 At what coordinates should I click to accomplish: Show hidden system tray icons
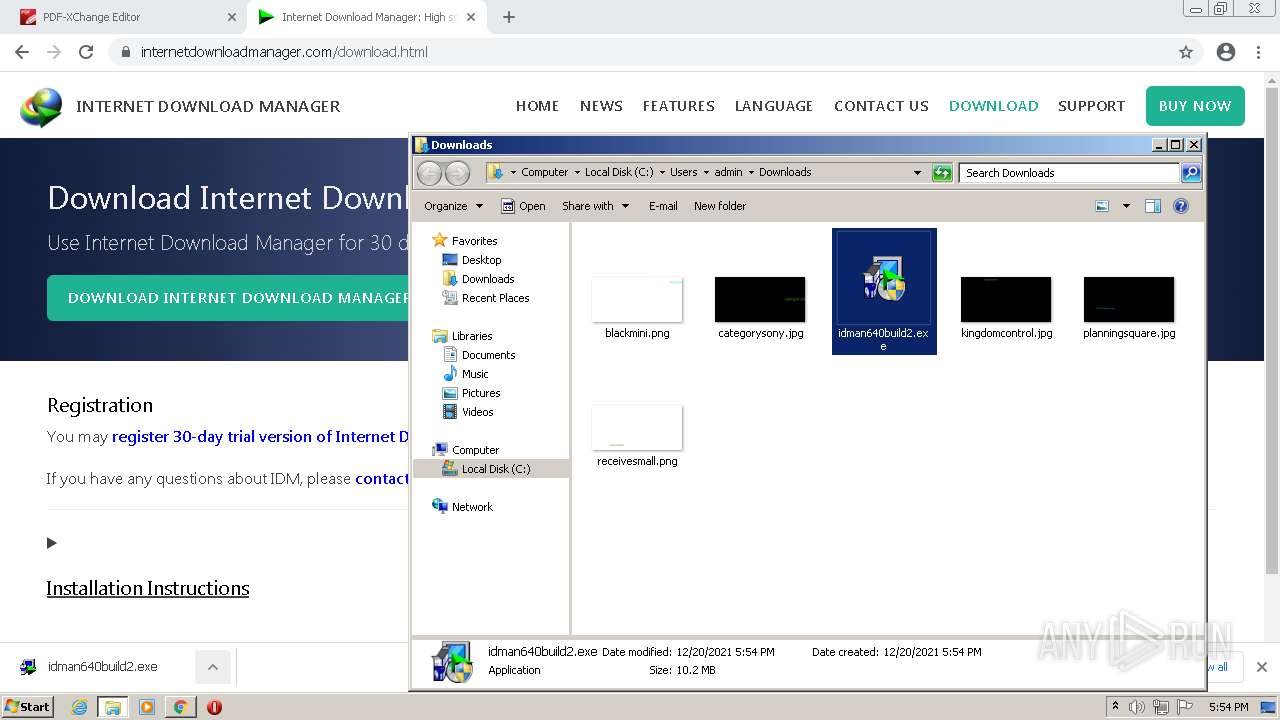(x=1115, y=707)
